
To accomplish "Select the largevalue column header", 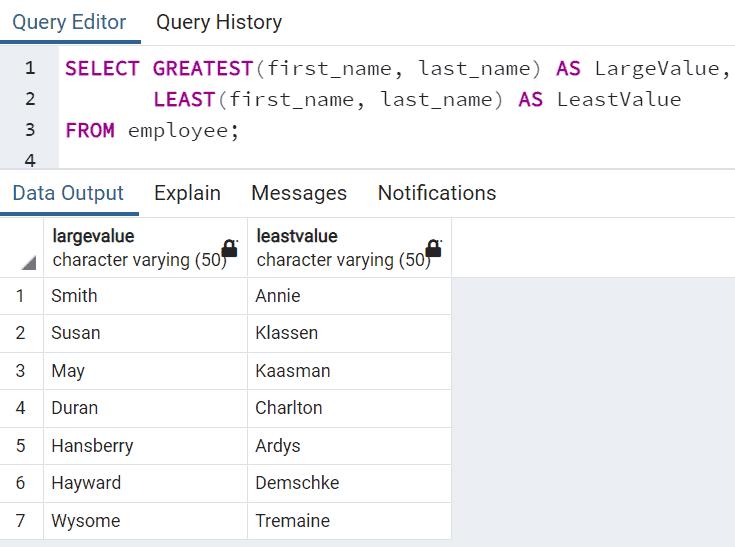I will [x=130, y=248].
